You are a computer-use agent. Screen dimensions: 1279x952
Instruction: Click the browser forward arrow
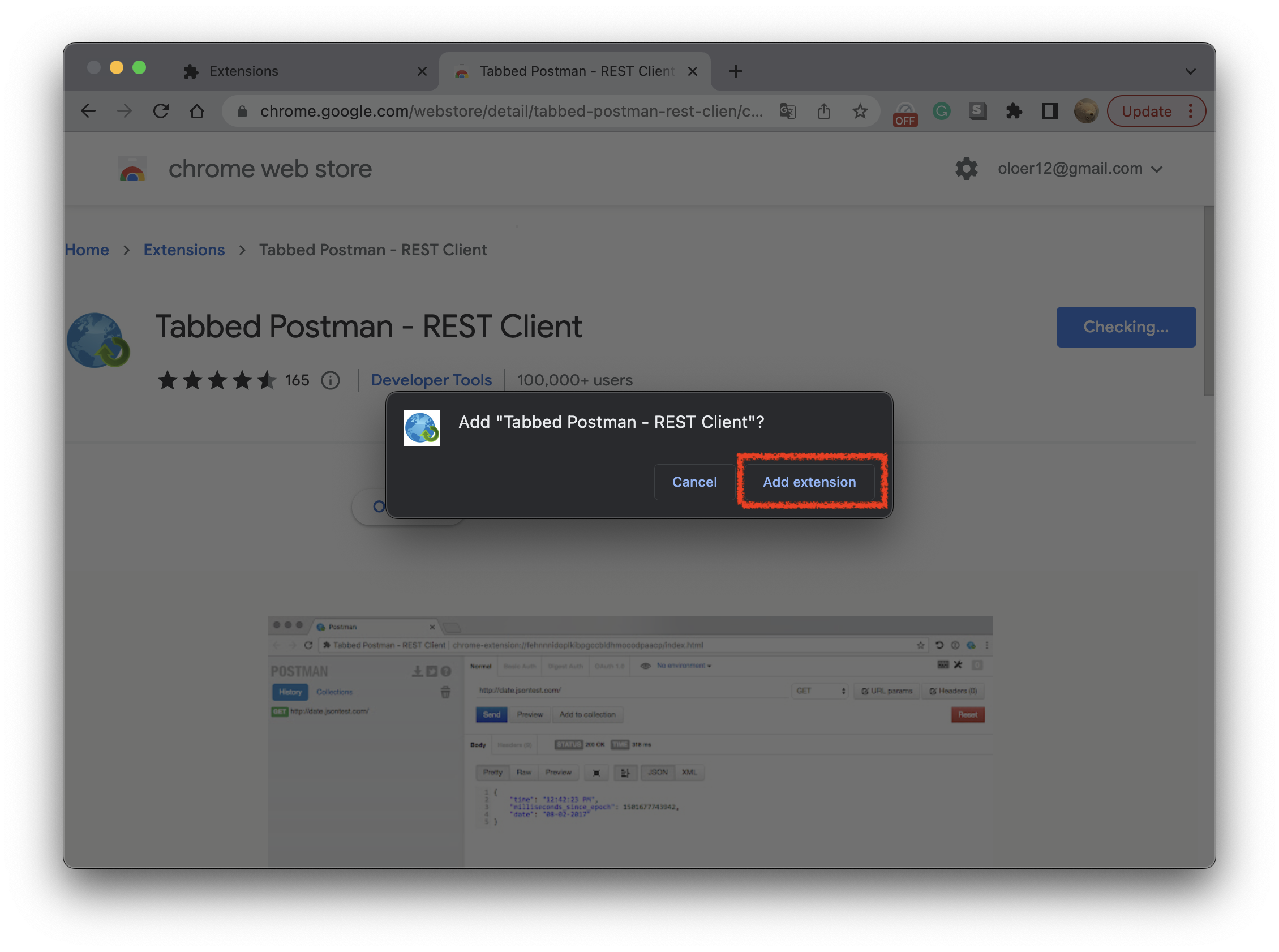[x=125, y=110]
